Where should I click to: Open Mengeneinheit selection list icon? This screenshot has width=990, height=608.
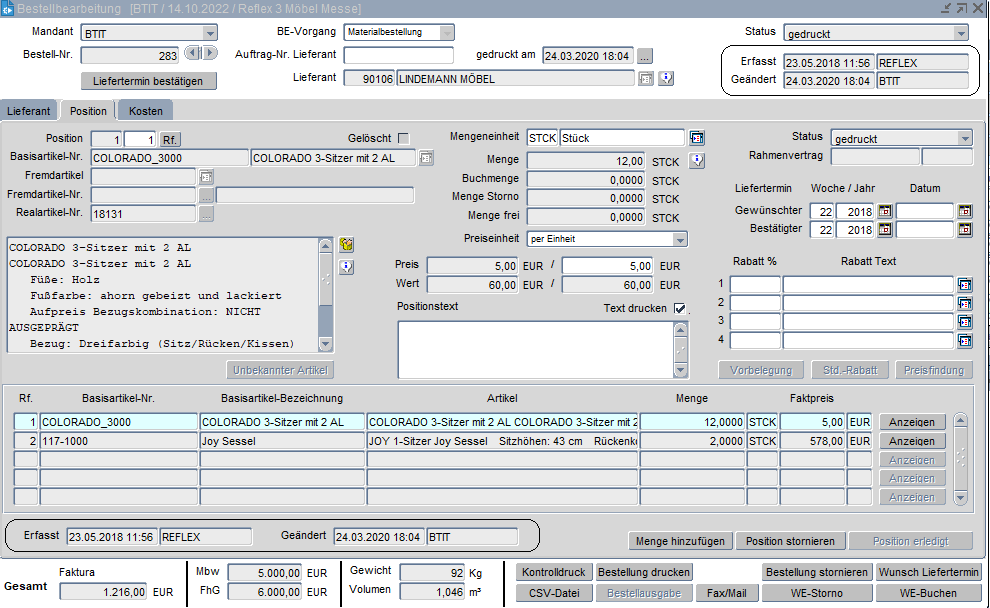coord(697,138)
